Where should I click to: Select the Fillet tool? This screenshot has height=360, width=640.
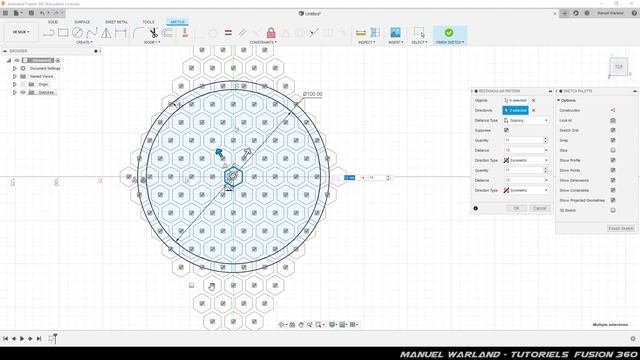[139, 33]
